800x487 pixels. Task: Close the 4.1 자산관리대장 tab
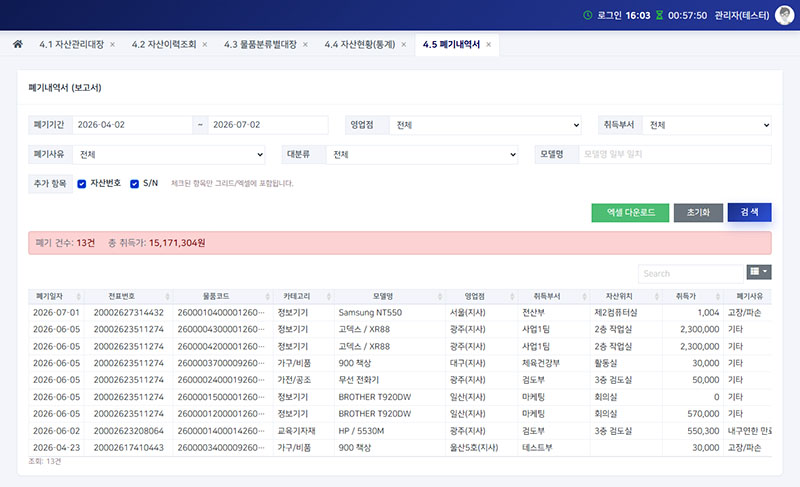(112, 45)
